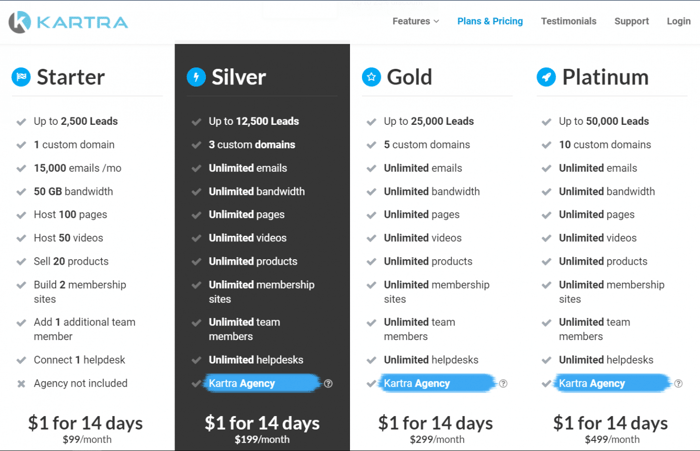Click checkmark next to Platinum 50,000 Leads

point(546,122)
